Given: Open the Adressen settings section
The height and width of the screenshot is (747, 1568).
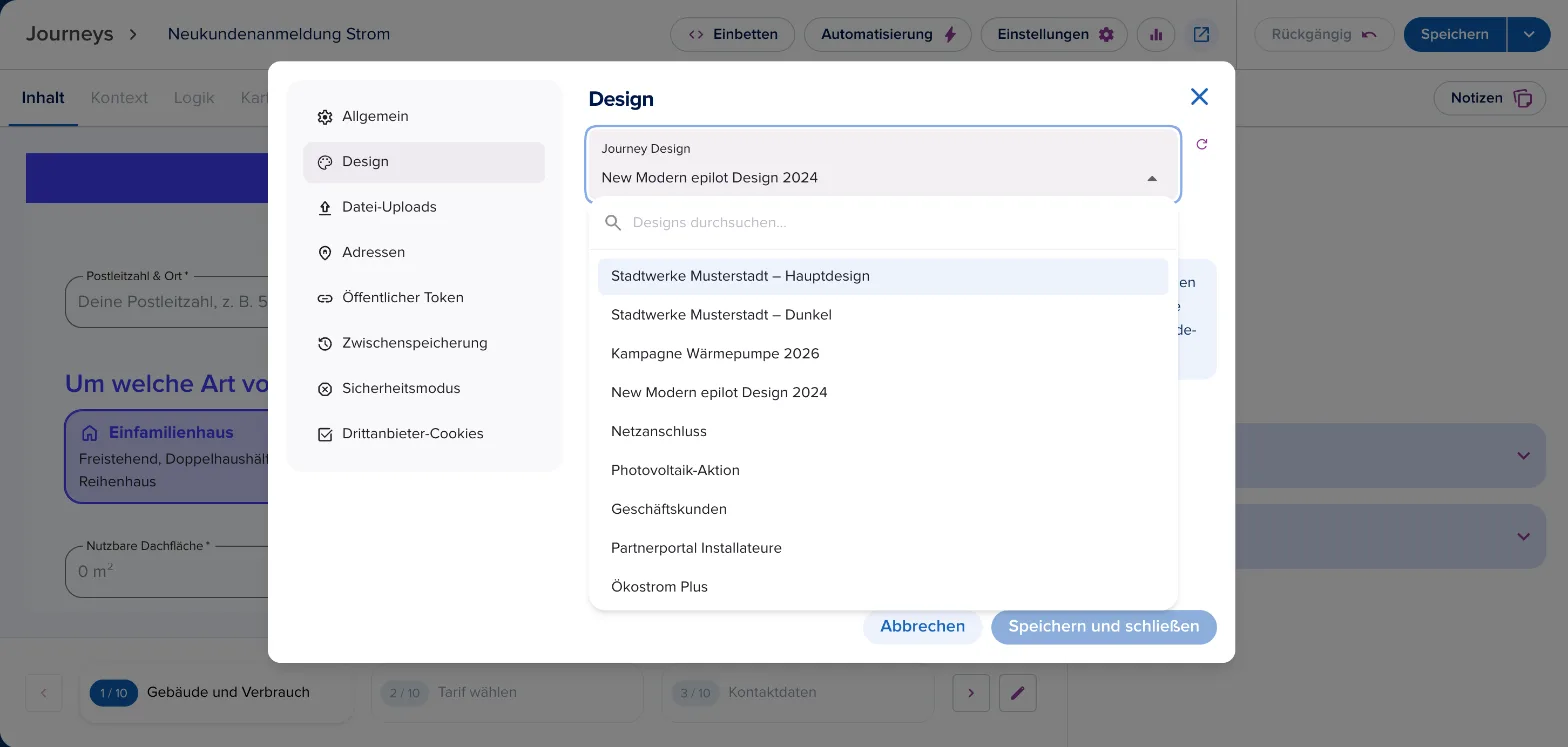Looking at the screenshot, I should pos(424,253).
